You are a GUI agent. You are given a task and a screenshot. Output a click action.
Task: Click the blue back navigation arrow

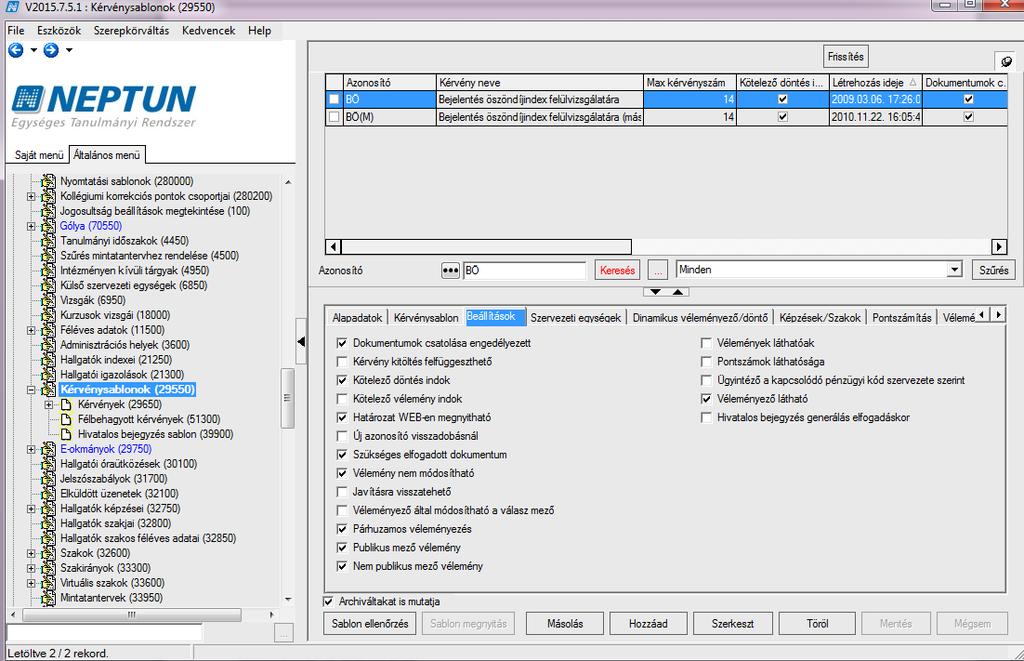(x=16, y=50)
